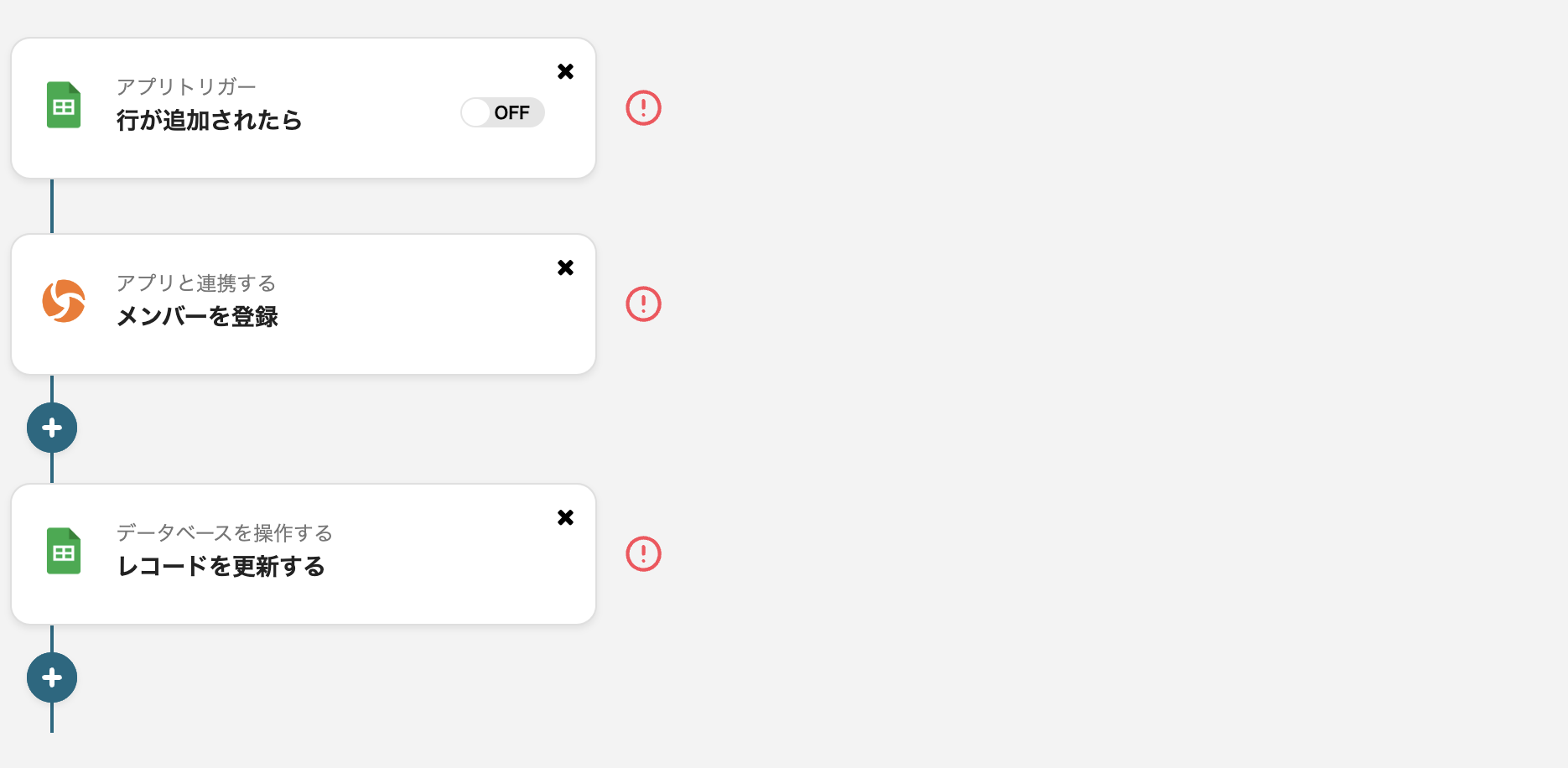
Task: Click the データベースを操作する label
Action: pyautogui.click(x=225, y=533)
